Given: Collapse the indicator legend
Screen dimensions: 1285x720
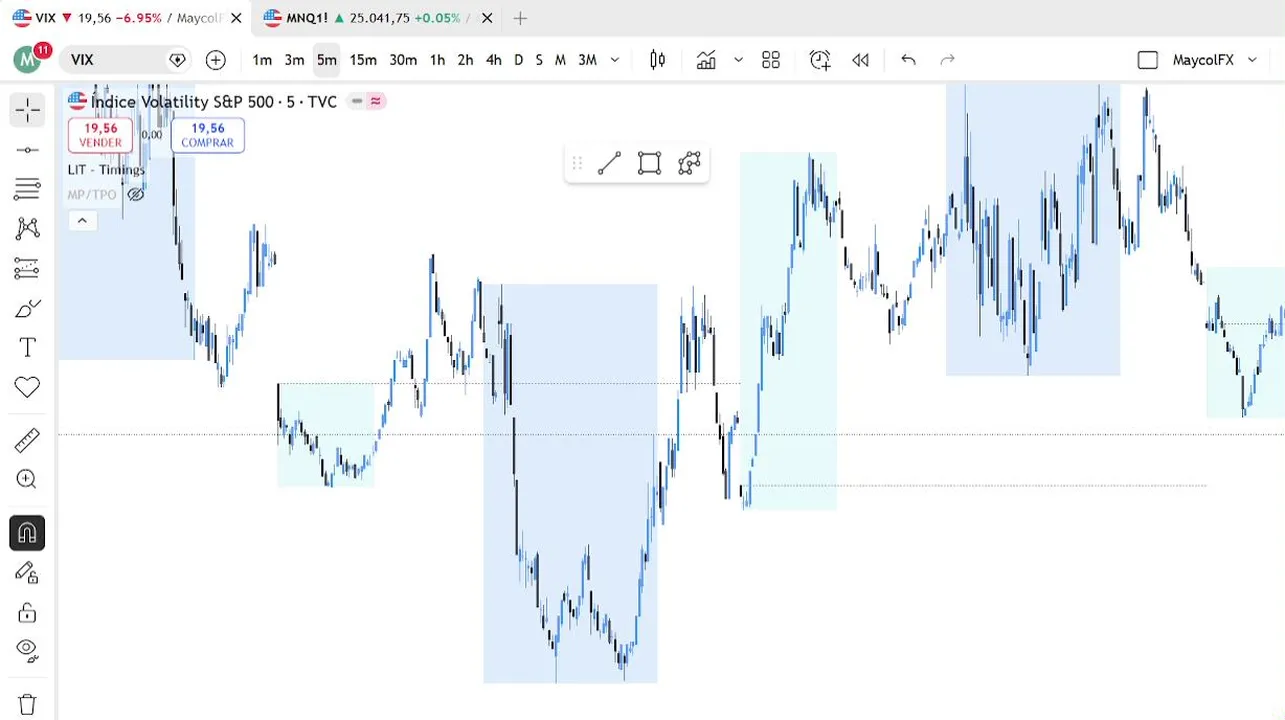Looking at the screenshot, I should coord(82,221).
